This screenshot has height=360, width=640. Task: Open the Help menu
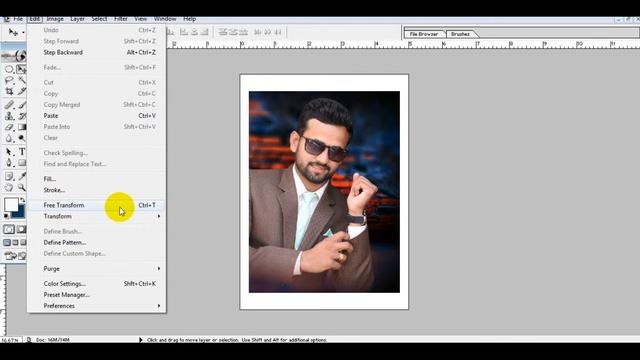coord(189,19)
